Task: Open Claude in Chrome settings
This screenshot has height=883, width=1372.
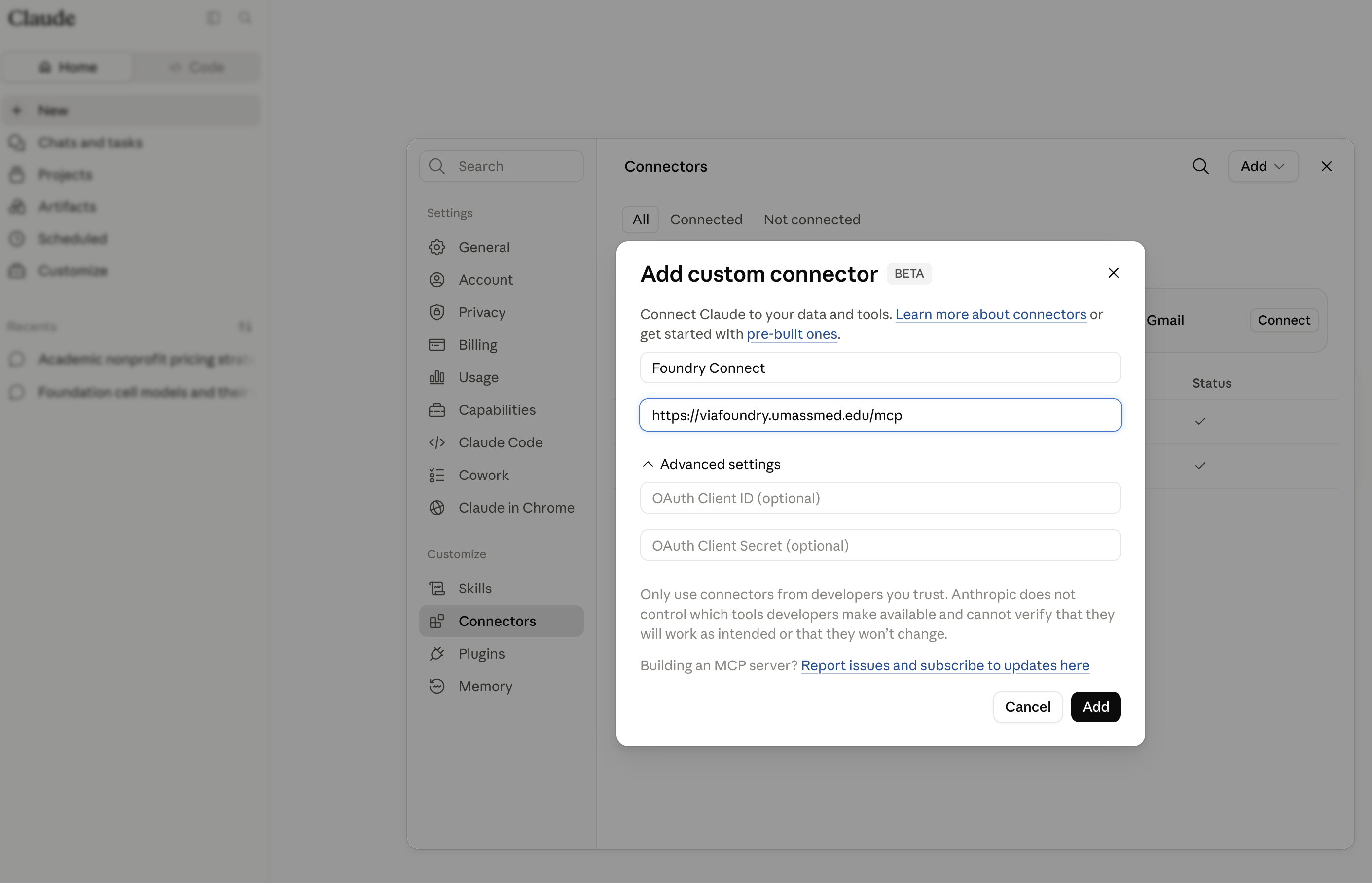Action: [x=501, y=508]
